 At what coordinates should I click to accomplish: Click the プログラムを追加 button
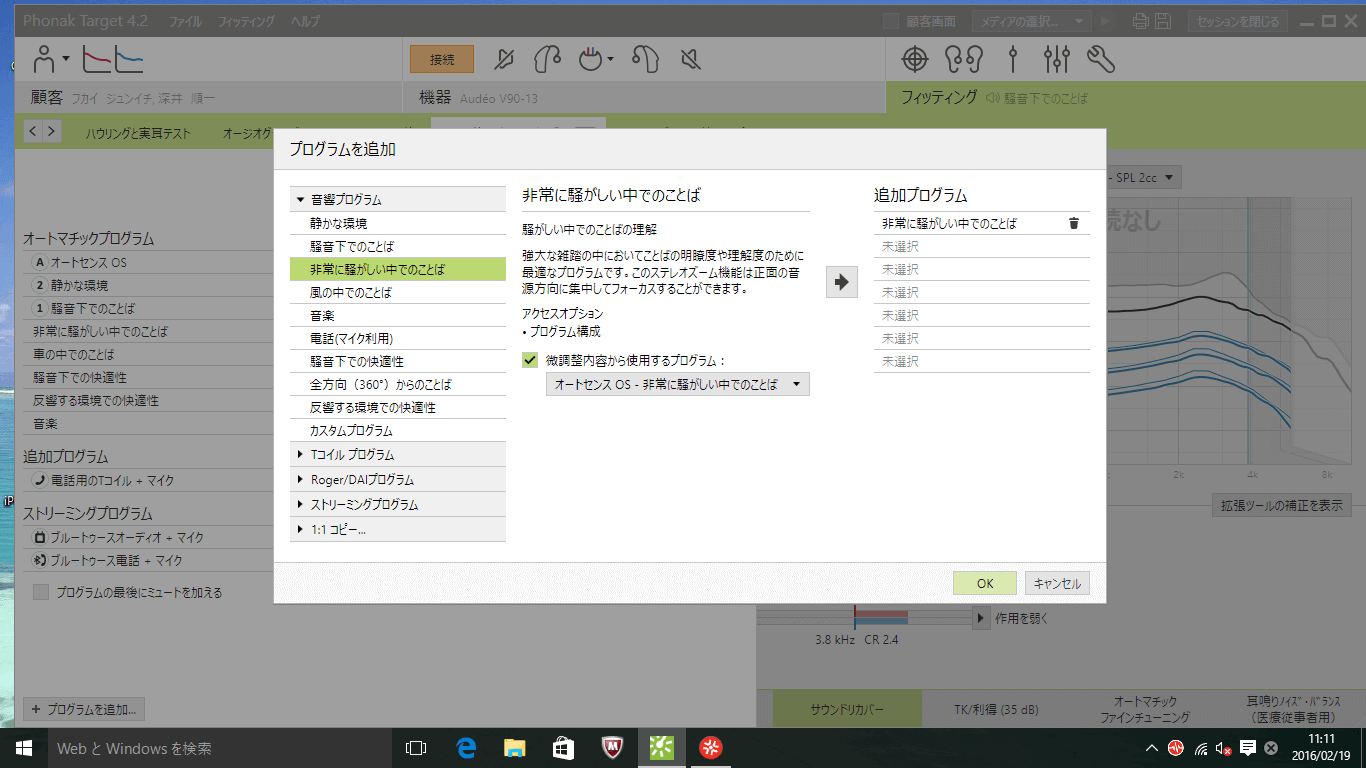(84, 709)
